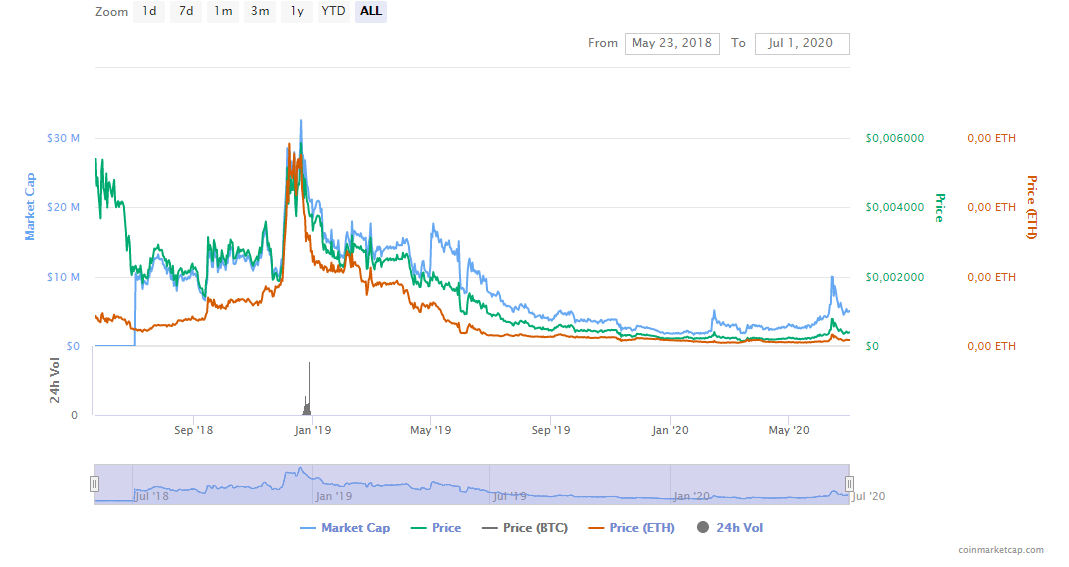Click the Price (ETH) axis title

tap(1032, 207)
